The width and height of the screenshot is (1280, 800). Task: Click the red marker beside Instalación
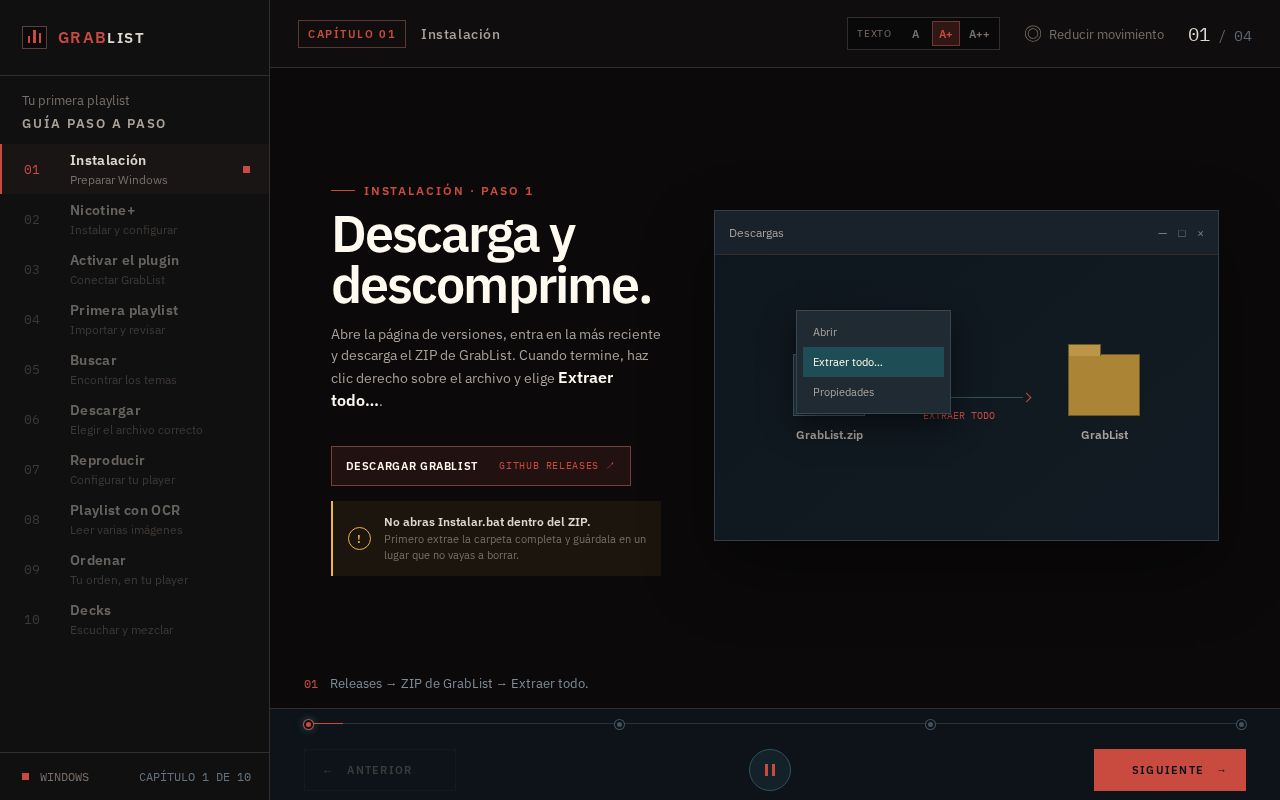247,170
